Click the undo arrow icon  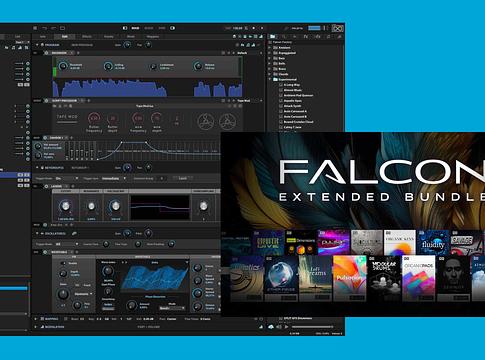tap(45, 28)
